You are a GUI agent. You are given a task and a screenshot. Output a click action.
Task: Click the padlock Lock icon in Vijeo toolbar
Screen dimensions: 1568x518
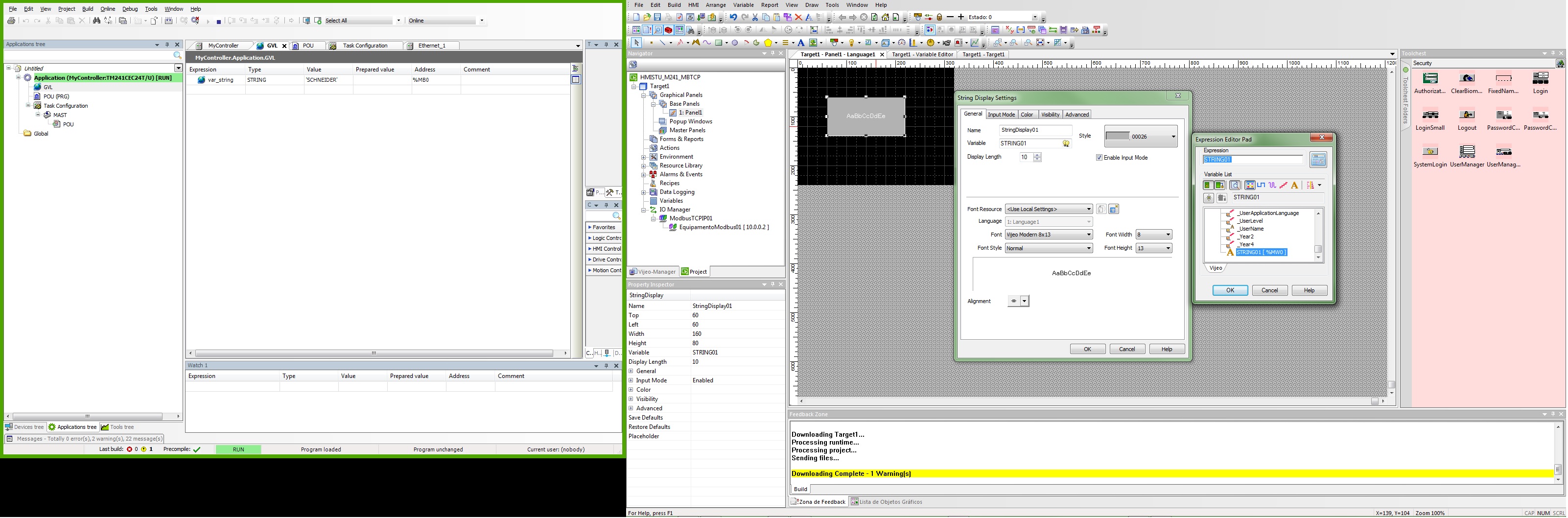click(939, 17)
